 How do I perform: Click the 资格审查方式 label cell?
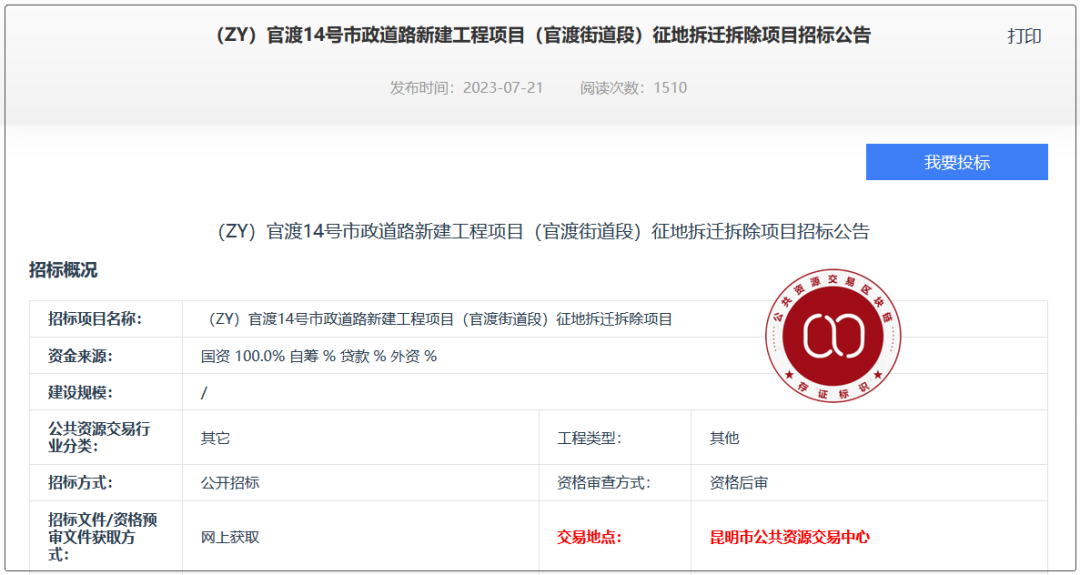pos(603,483)
